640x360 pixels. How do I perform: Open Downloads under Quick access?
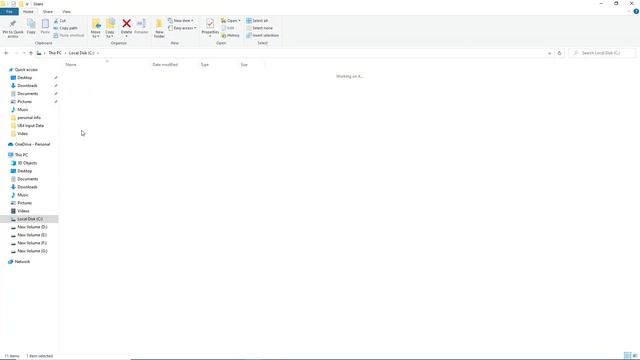click(x=27, y=86)
